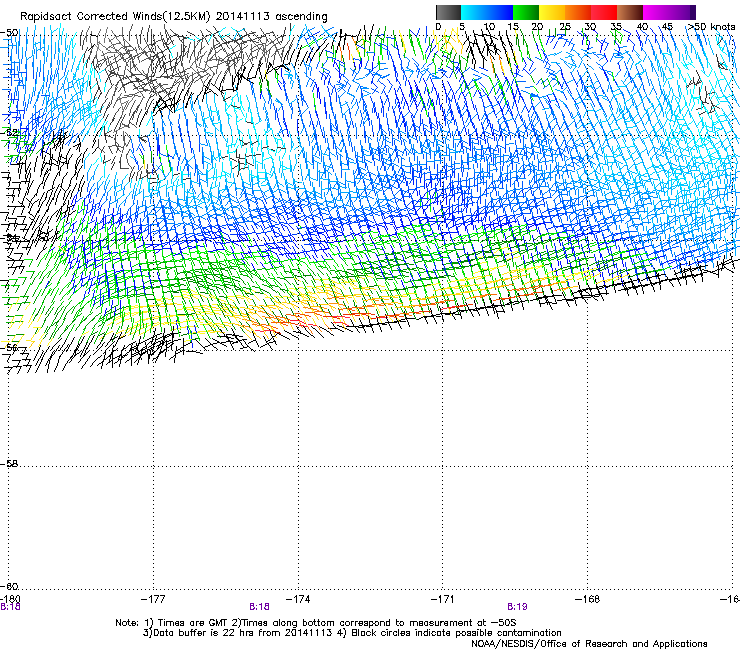The height and width of the screenshot is (650, 740).
Task: Click the longitude axis label '-177'
Action: click(153, 599)
